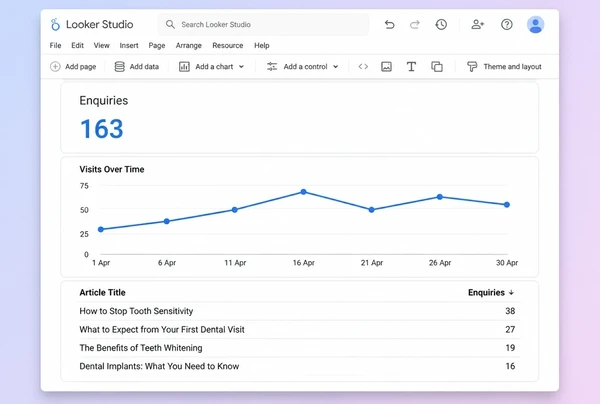Toggle sort on Enquiries column header

tap(491, 293)
